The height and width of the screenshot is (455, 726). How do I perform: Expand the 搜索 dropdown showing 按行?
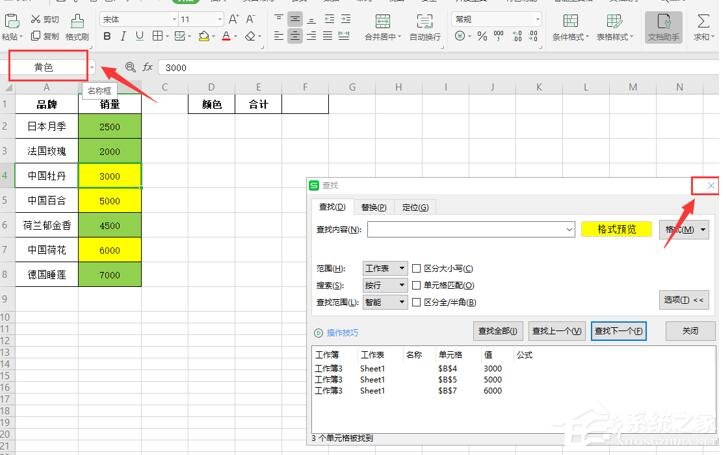click(x=385, y=285)
